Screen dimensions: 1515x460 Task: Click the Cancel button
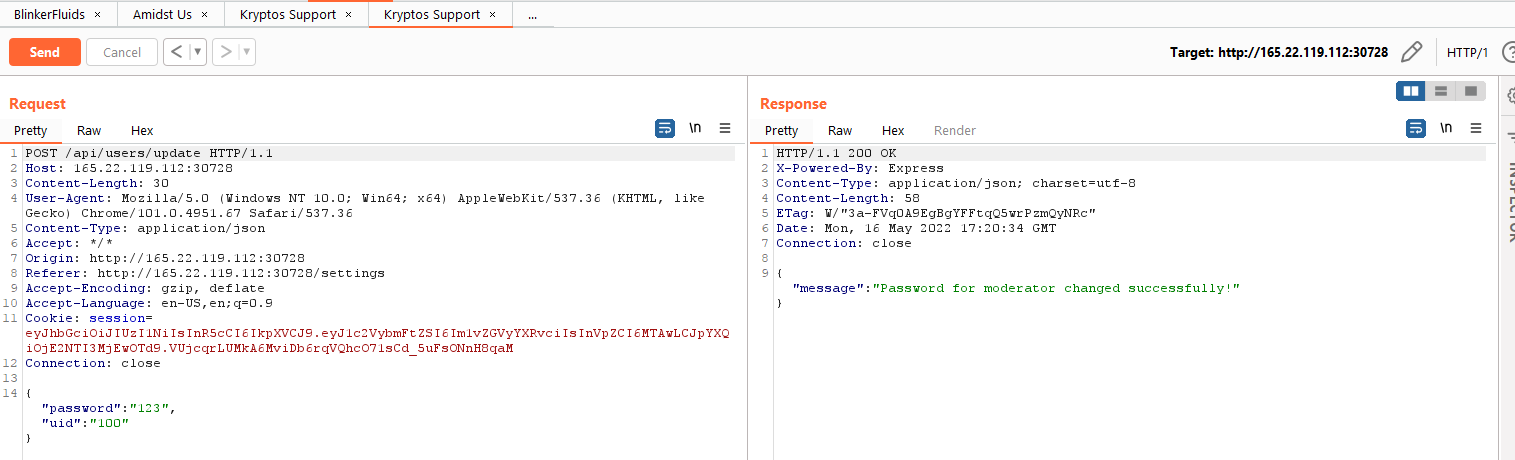tap(122, 52)
